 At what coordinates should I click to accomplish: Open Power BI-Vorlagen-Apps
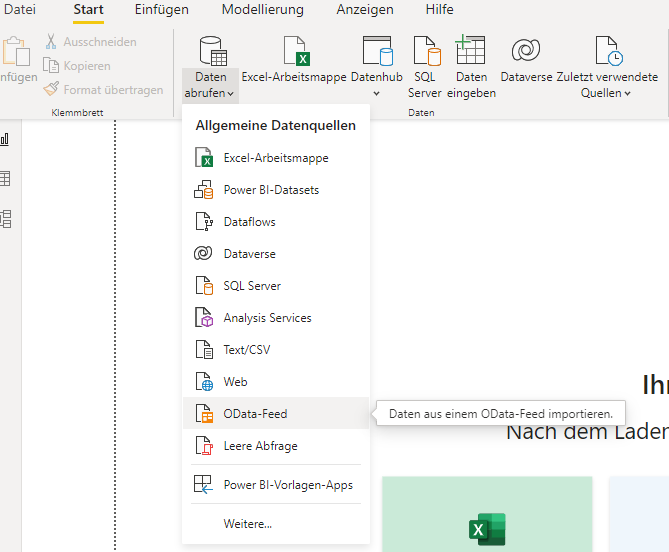287,485
